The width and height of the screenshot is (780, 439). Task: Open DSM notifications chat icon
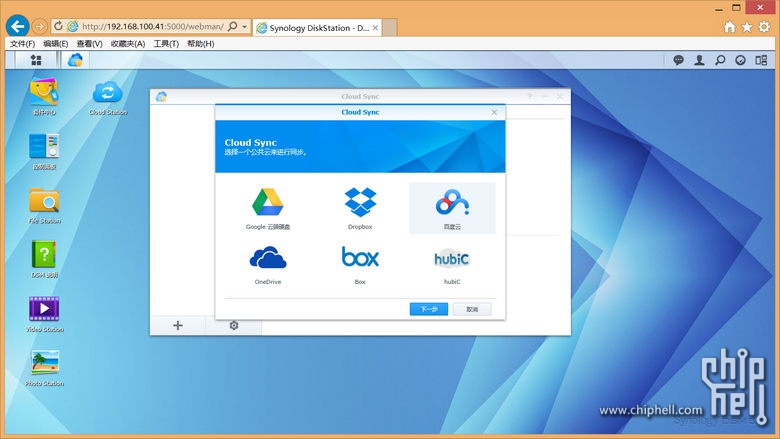pyautogui.click(x=678, y=60)
